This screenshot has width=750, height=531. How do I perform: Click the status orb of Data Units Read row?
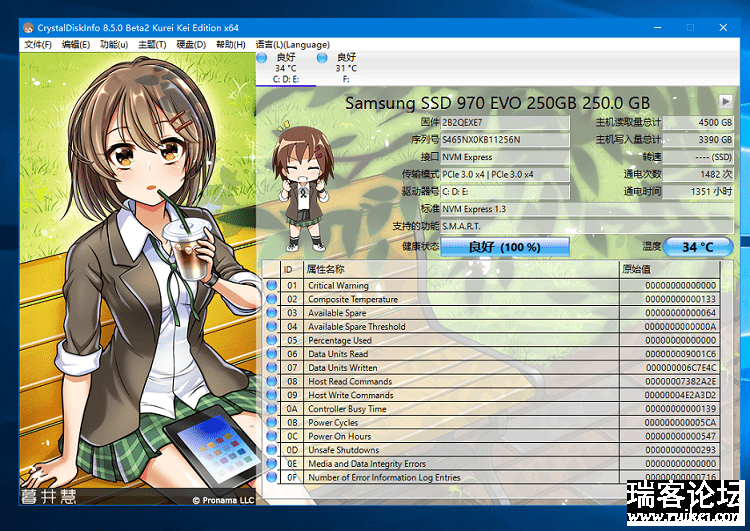272,354
